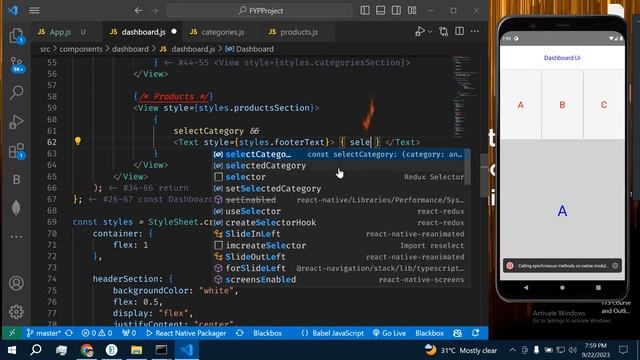The width and height of the screenshot is (640, 360).
Task: Open the errors and warnings count
Action: 97,333
